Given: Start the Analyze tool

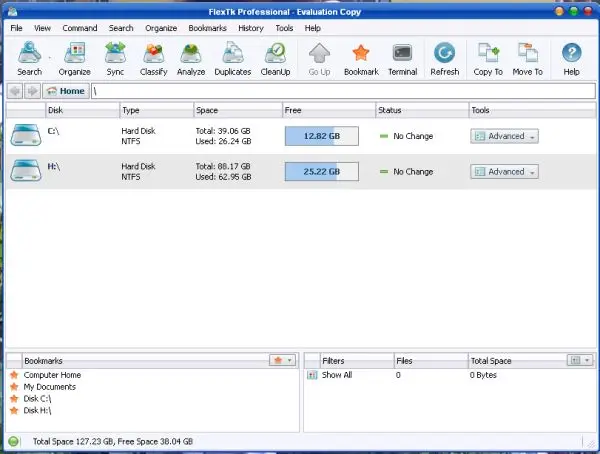Looking at the screenshot, I should (191, 59).
